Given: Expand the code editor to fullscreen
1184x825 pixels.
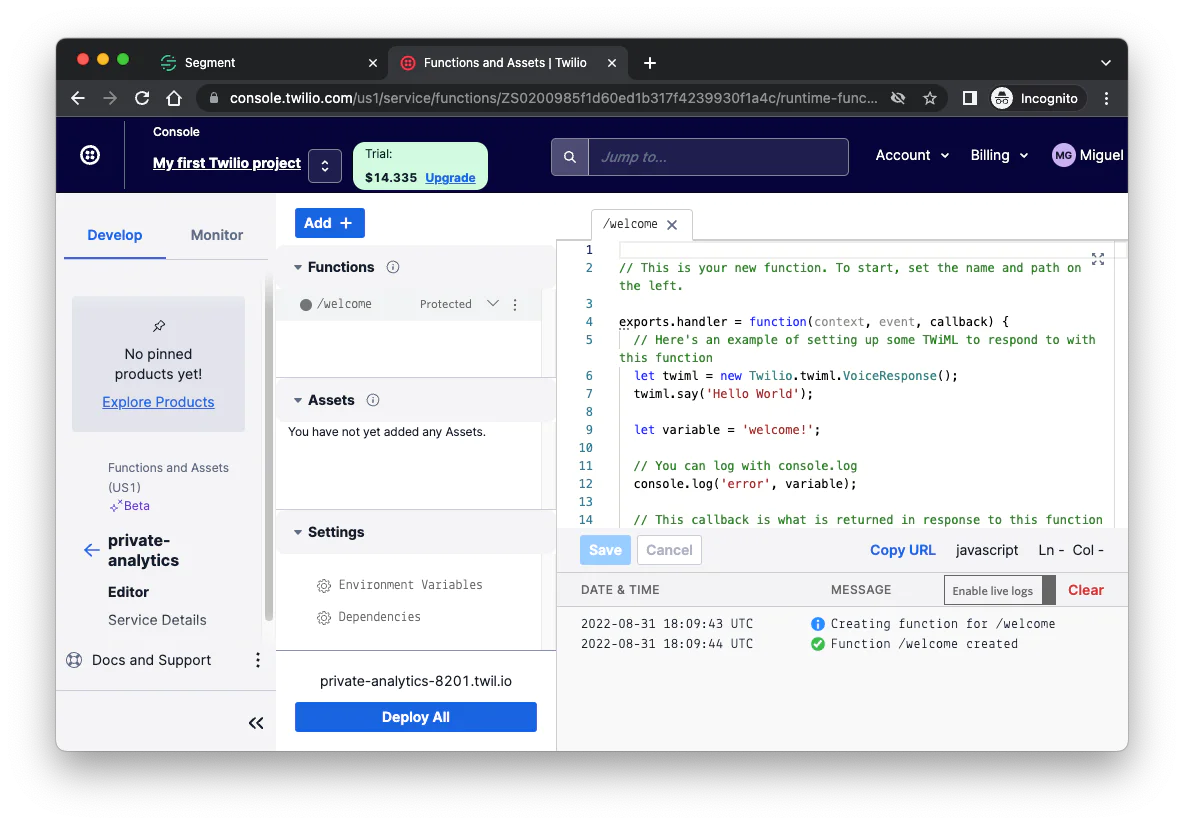Looking at the screenshot, I should point(1097,258).
